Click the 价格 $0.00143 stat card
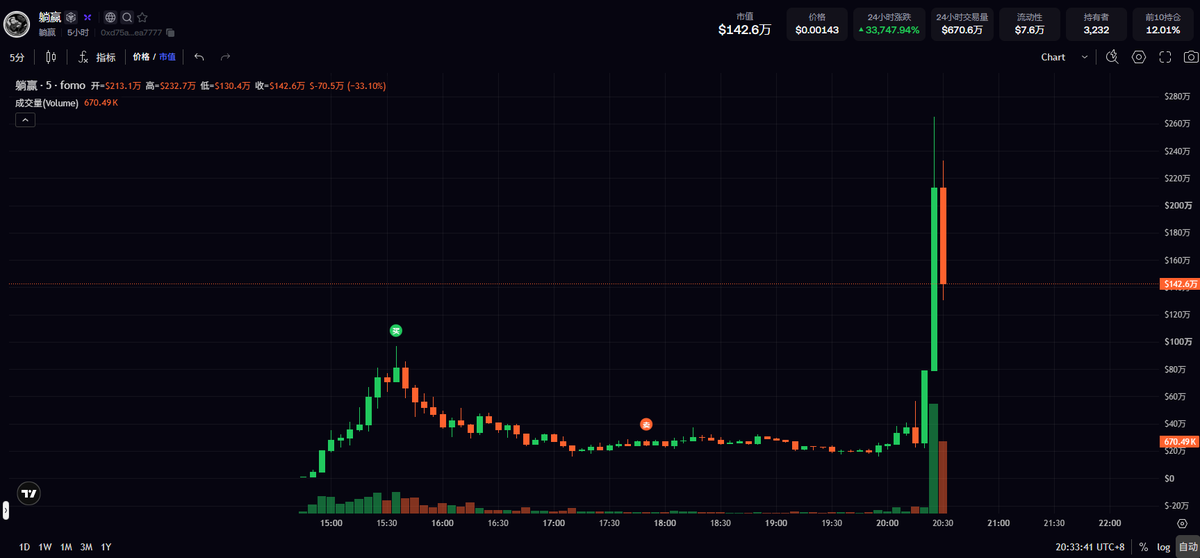This screenshot has height=558, width=1200. (x=817, y=24)
